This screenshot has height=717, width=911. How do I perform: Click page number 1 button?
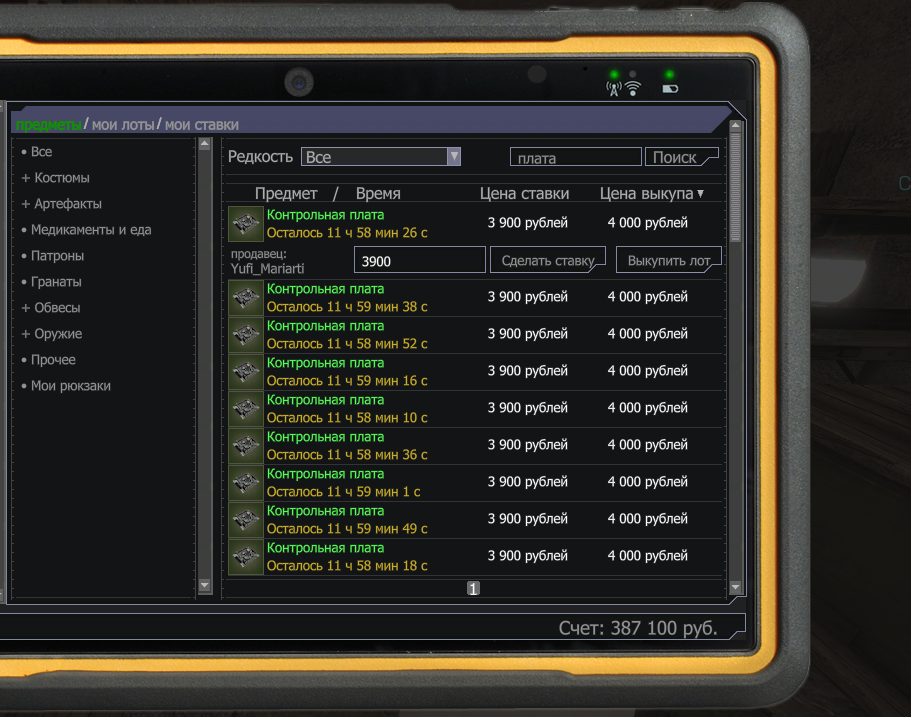click(x=474, y=589)
